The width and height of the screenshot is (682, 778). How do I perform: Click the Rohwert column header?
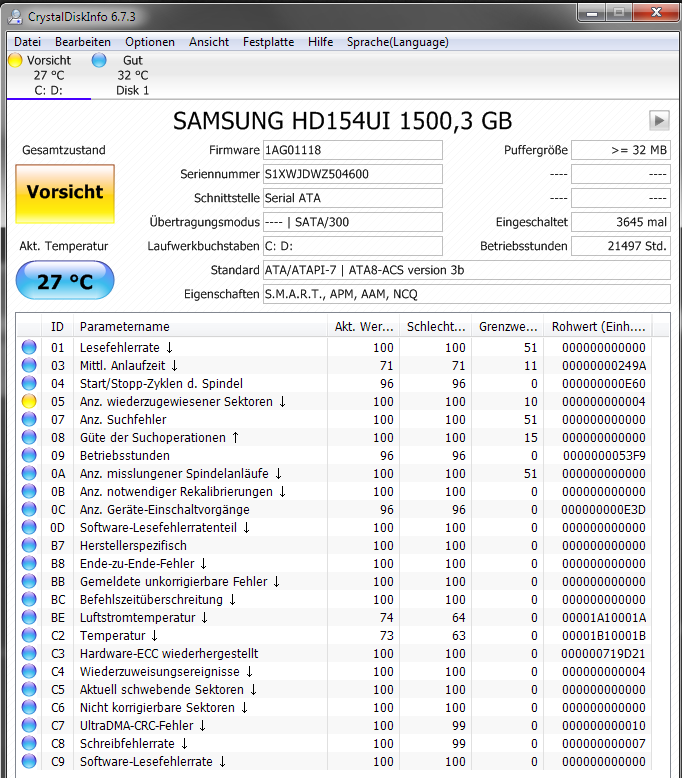[x=598, y=326]
